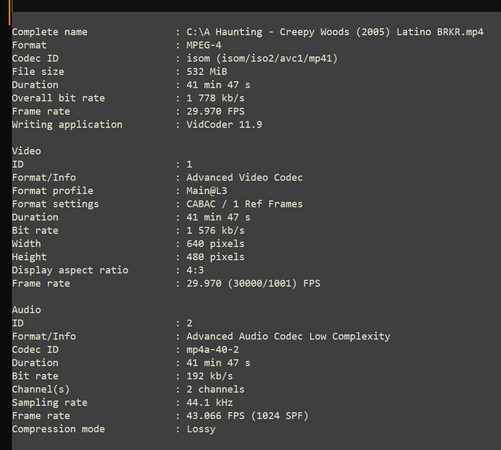Click the Complete name file path value
Image resolution: width=501 pixels, height=450 pixels.
(x=335, y=32)
